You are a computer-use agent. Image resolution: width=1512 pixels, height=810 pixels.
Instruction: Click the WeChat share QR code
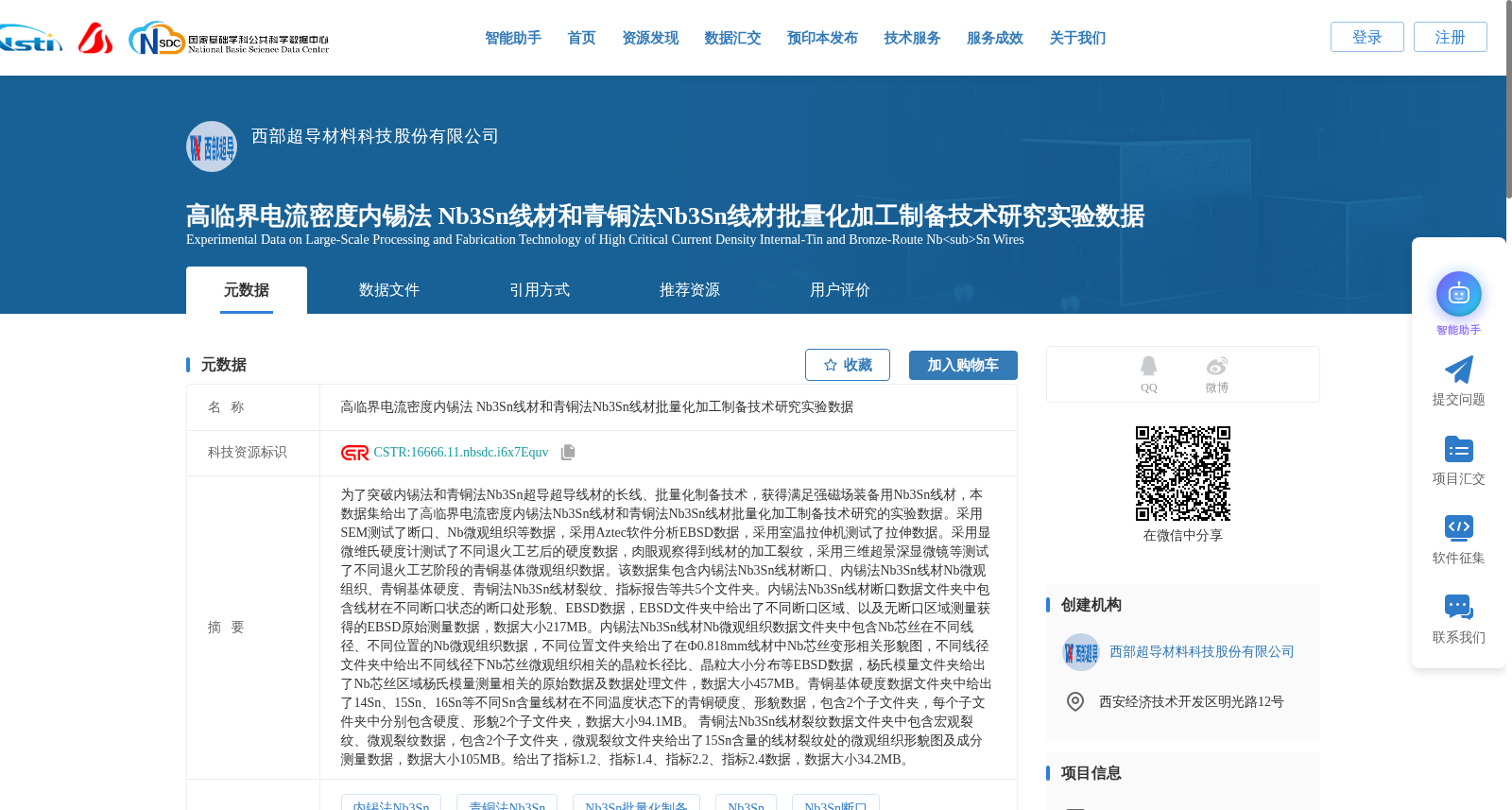(1182, 474)
